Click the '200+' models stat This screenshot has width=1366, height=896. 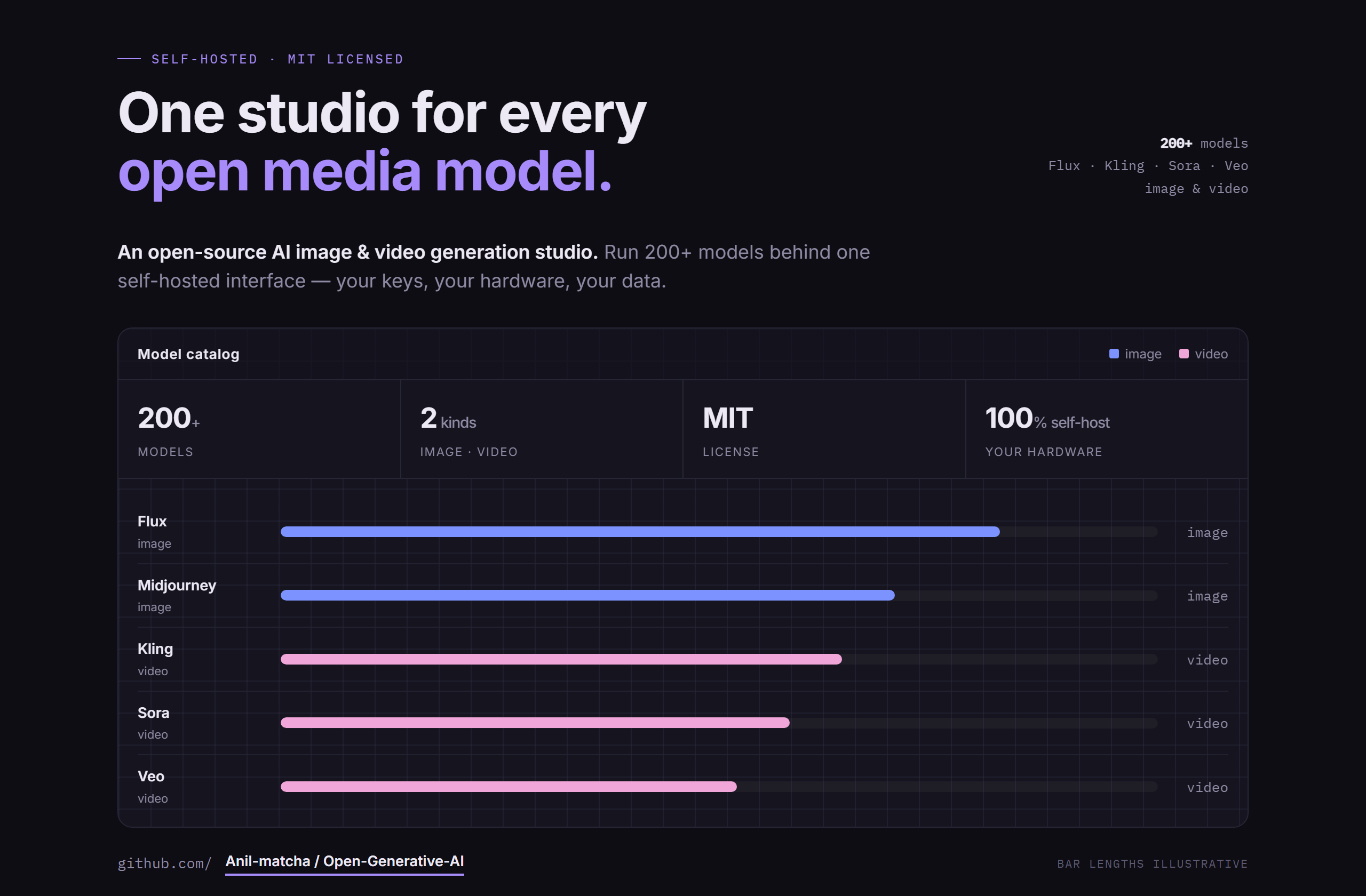tap(169, 418)
